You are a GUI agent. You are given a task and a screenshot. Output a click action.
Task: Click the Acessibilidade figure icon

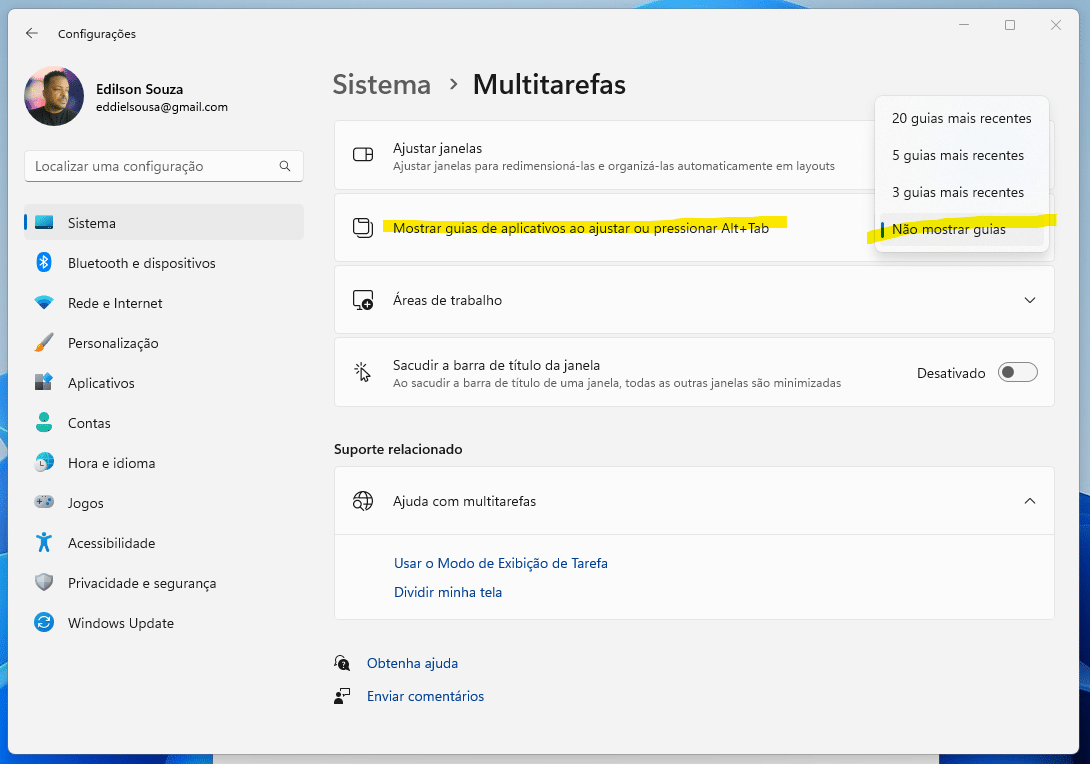click(x=44, y=542)
